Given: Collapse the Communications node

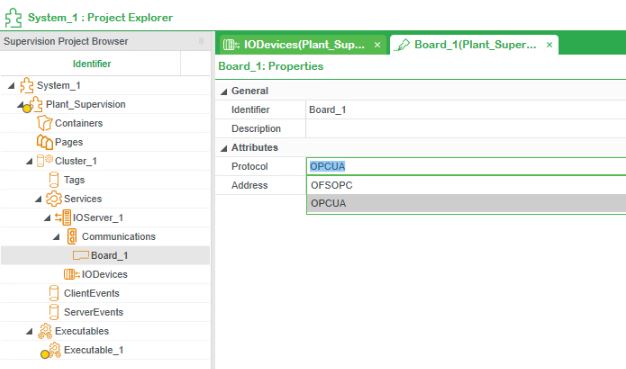Looking at the screenshot, I should tap(57, 237).
